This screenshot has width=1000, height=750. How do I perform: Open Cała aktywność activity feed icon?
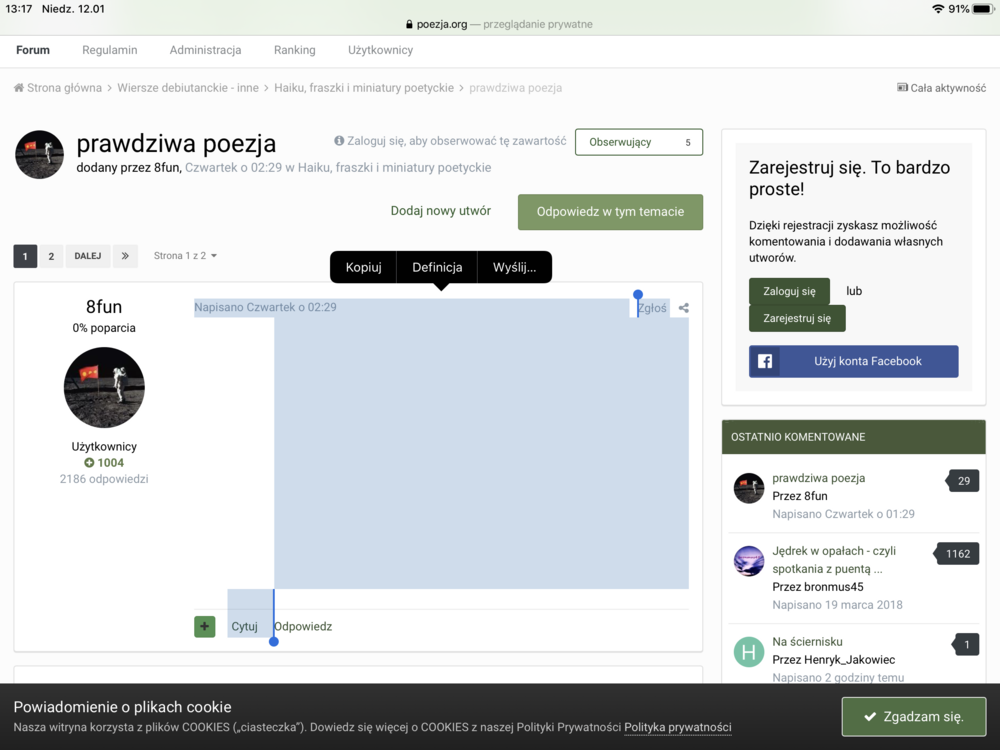pos(903,88)
